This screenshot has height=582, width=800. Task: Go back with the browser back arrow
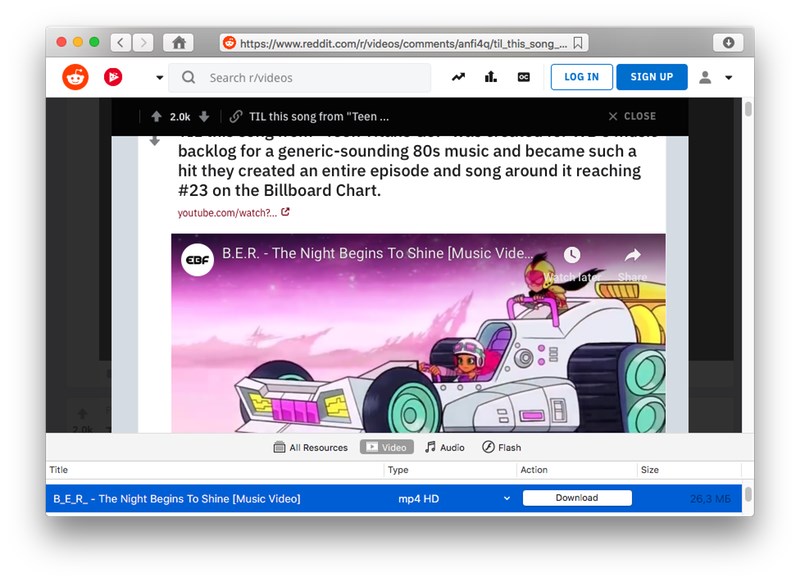(120, 42)
